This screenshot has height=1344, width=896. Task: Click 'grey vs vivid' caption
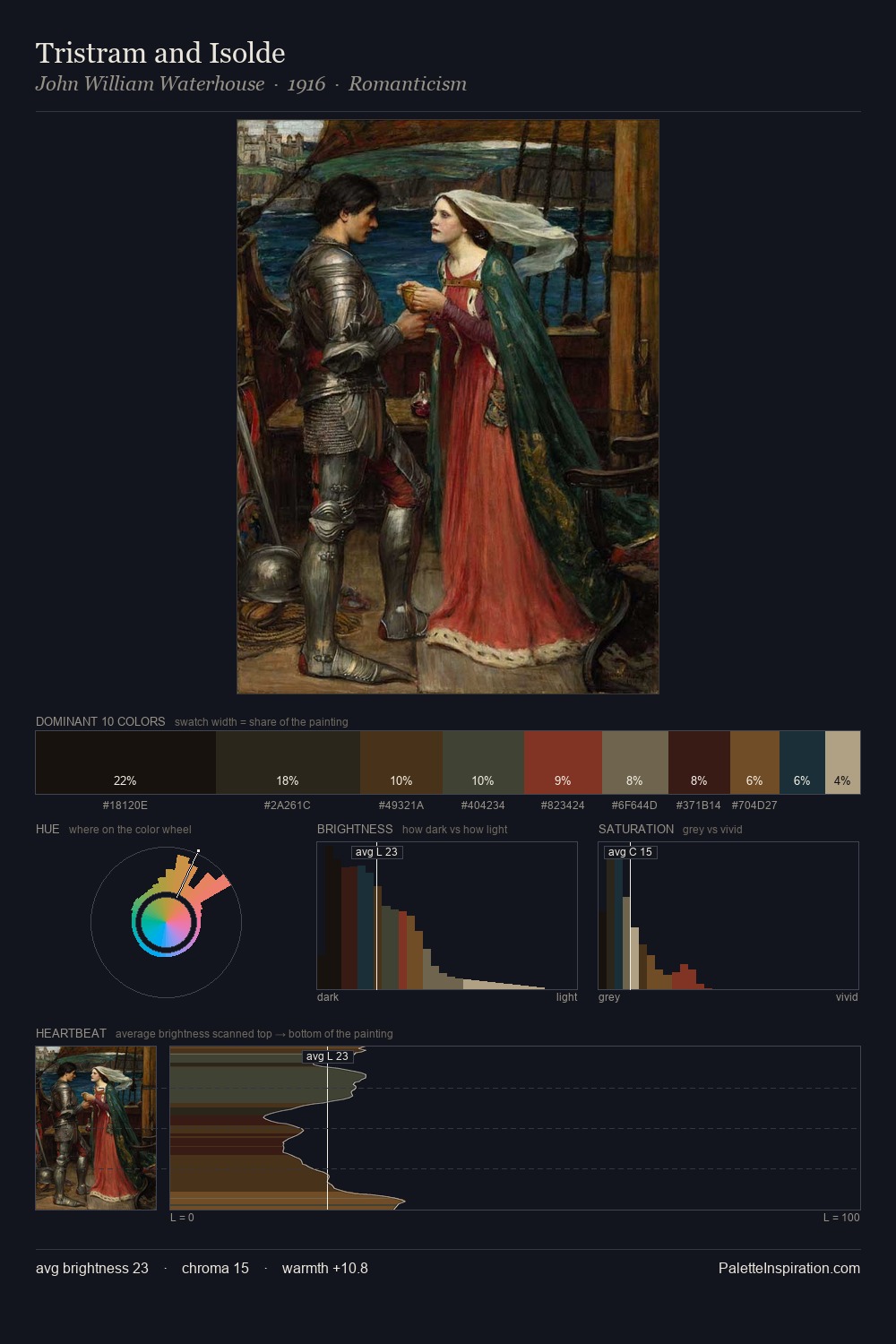[712, 830]
